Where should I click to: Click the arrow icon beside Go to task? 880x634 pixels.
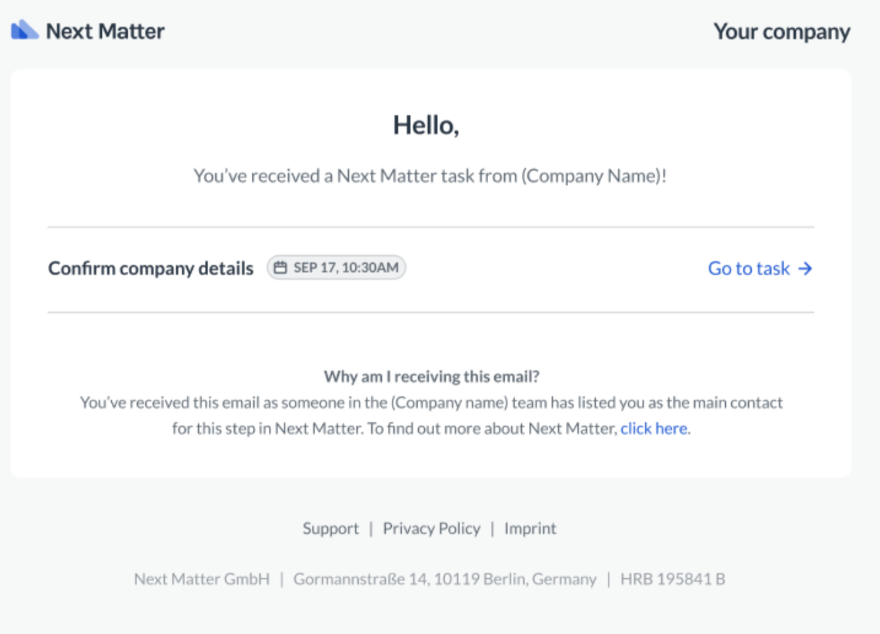[x=805, y=269]
